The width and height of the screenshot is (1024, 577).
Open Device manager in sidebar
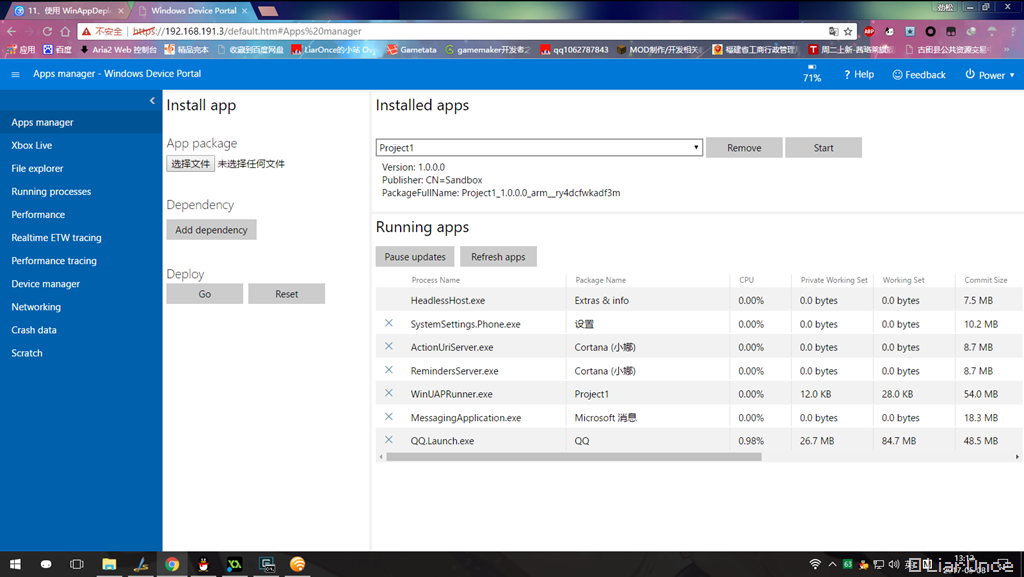click(46, 284)
